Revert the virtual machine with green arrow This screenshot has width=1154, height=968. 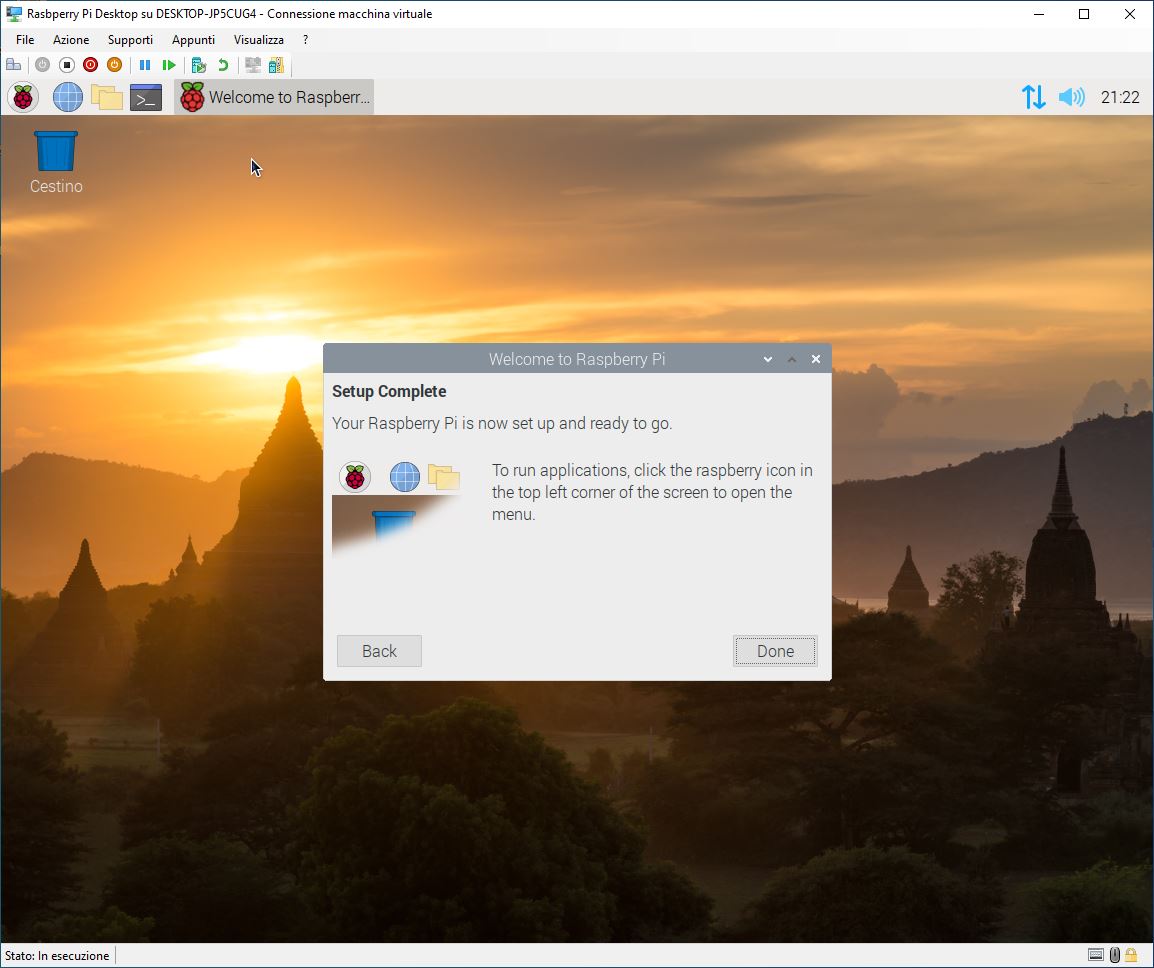point(223,65)
